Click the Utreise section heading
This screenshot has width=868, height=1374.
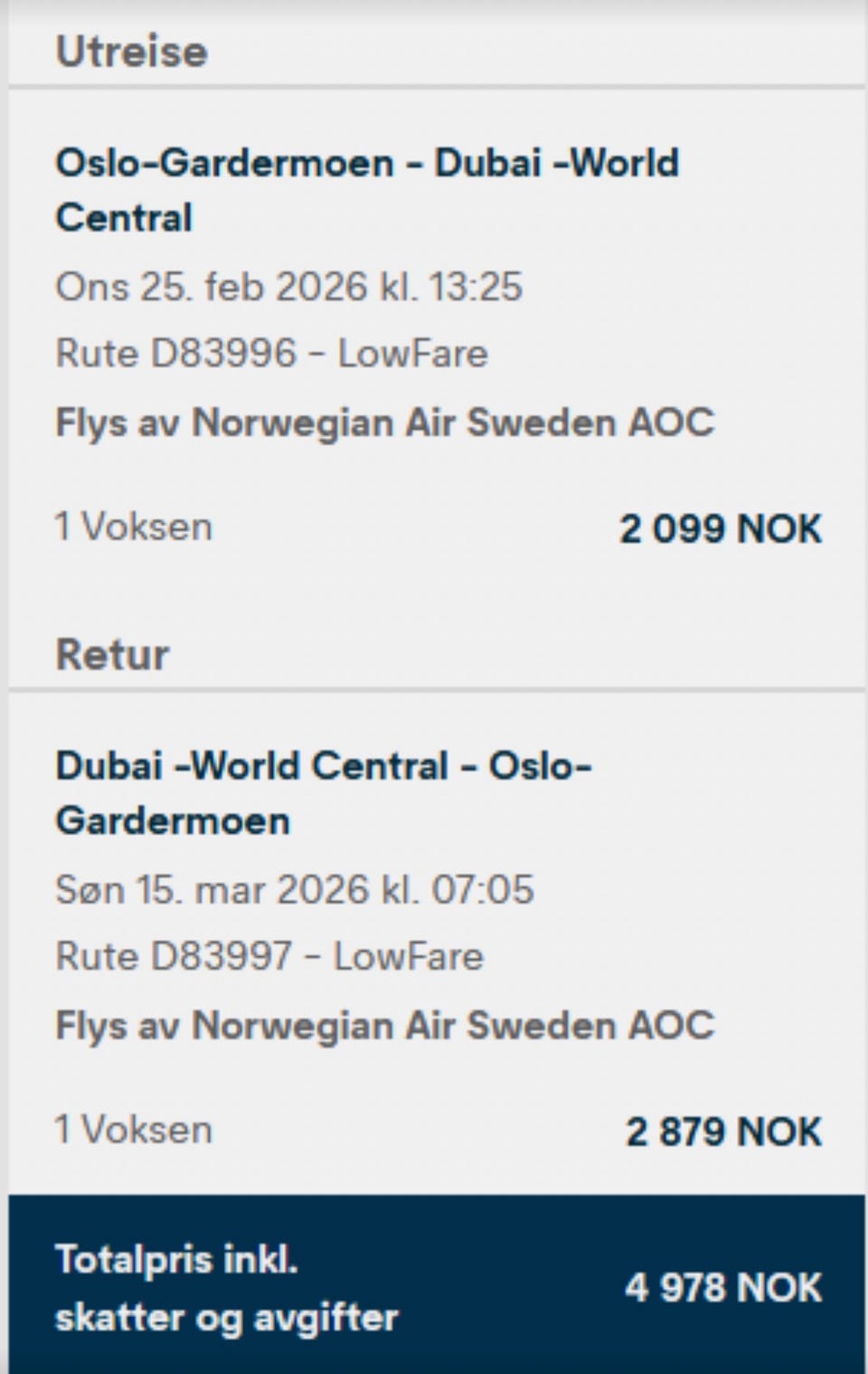click(132, 52)
